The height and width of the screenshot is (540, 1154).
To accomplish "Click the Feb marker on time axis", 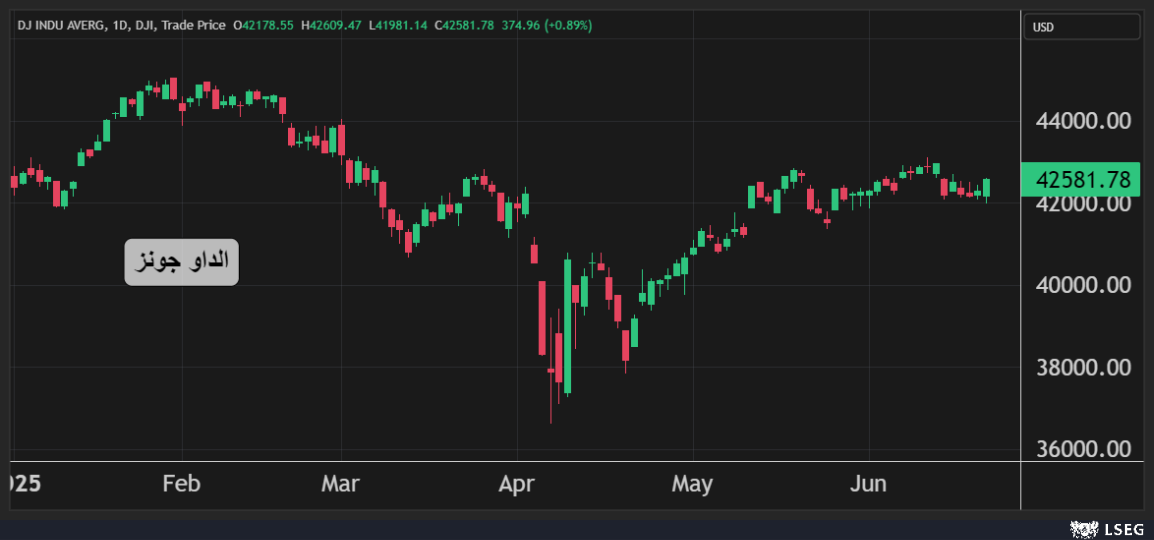I will click(181, 484).
